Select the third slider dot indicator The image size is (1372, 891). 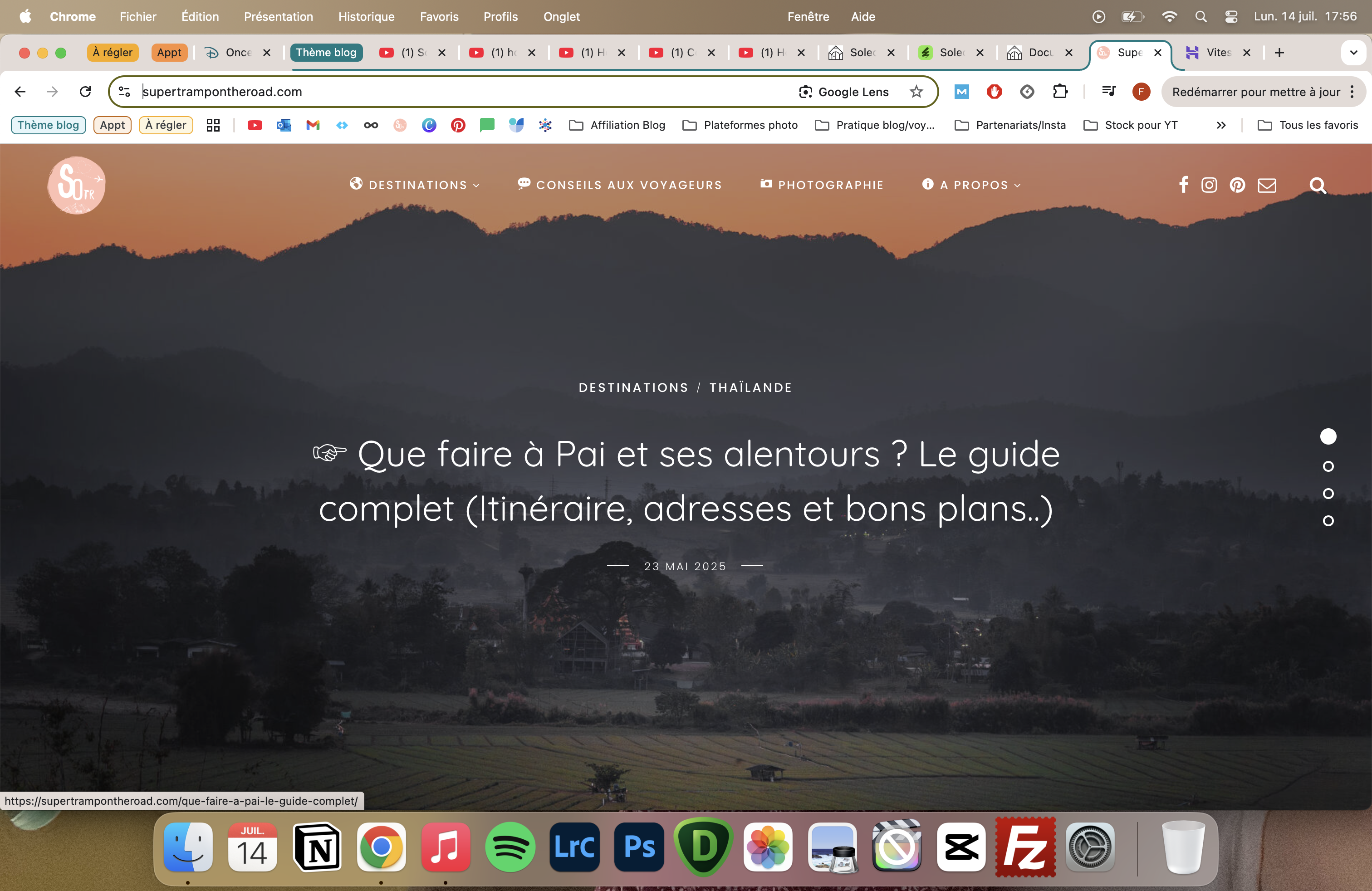(x=1328, y=493)
